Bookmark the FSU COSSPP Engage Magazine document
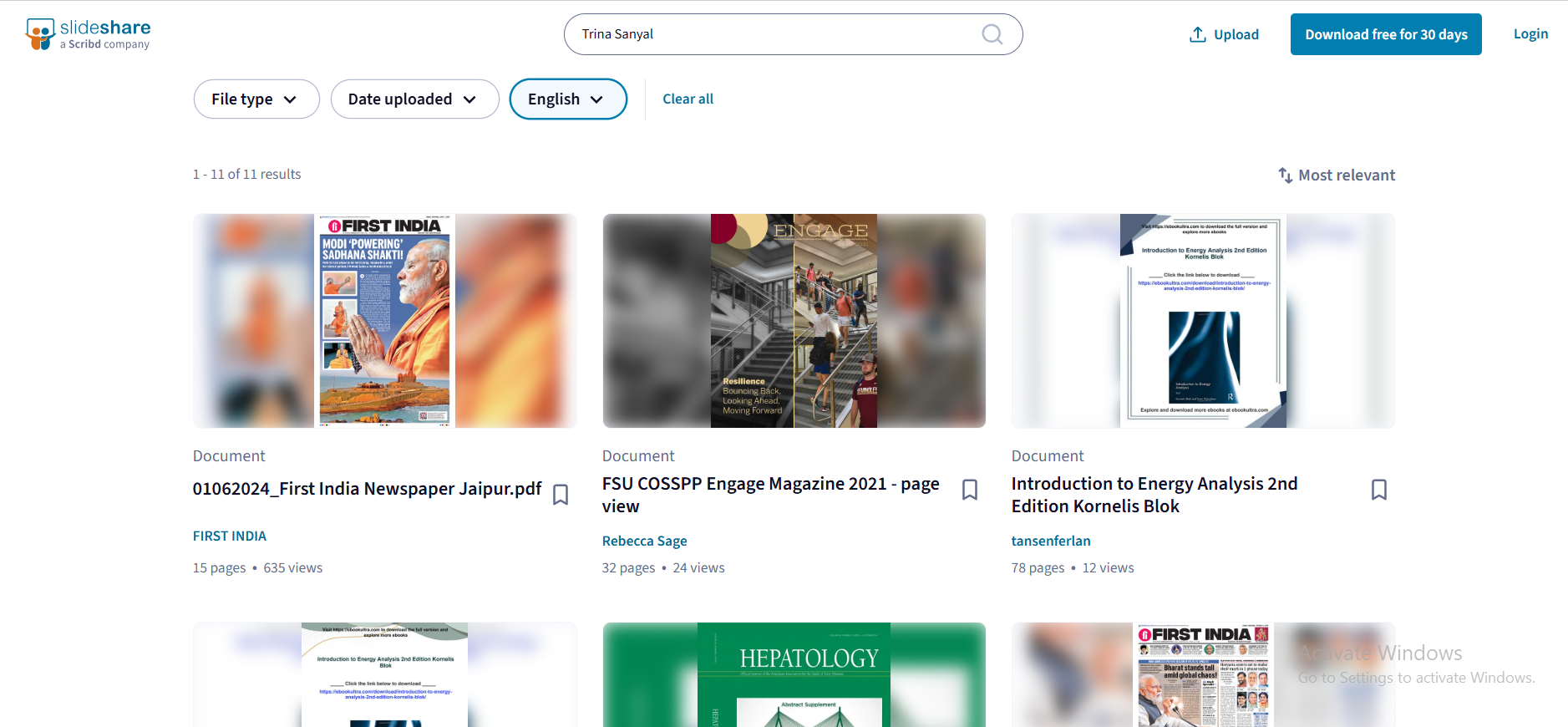The image size is (1568, 727). point(969,490)
